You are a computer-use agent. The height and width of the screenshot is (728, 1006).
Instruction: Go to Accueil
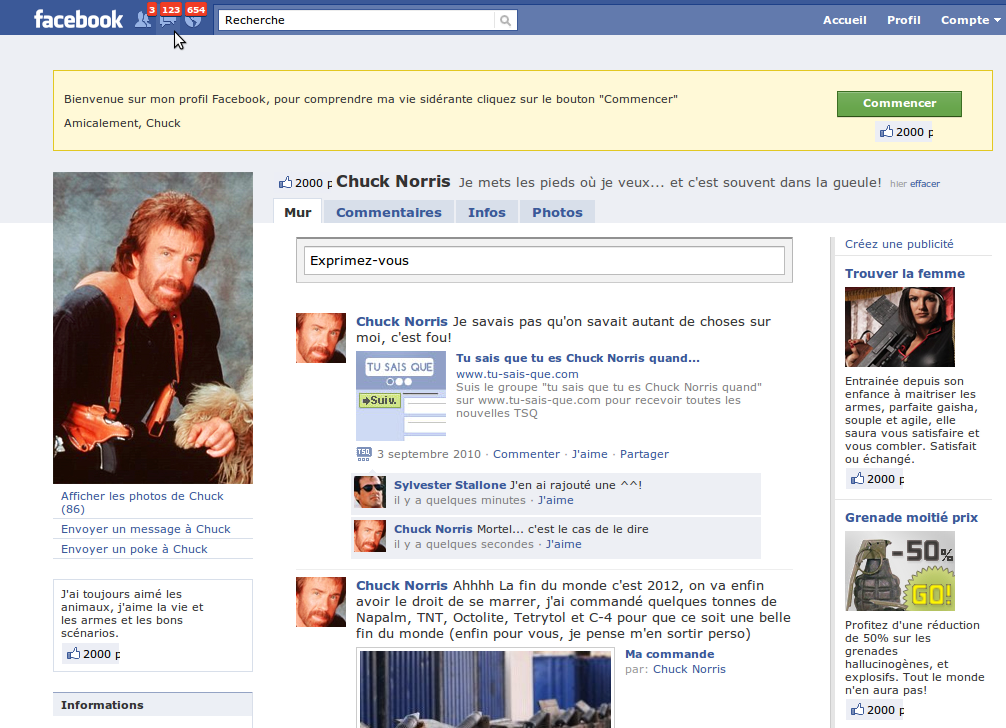point(844,20)
